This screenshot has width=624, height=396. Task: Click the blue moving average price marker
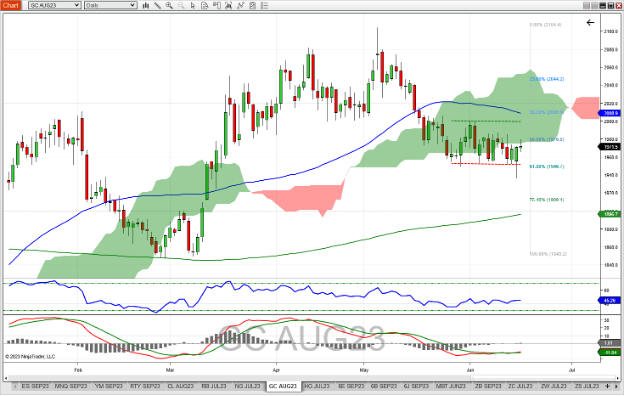coord(610,113)
